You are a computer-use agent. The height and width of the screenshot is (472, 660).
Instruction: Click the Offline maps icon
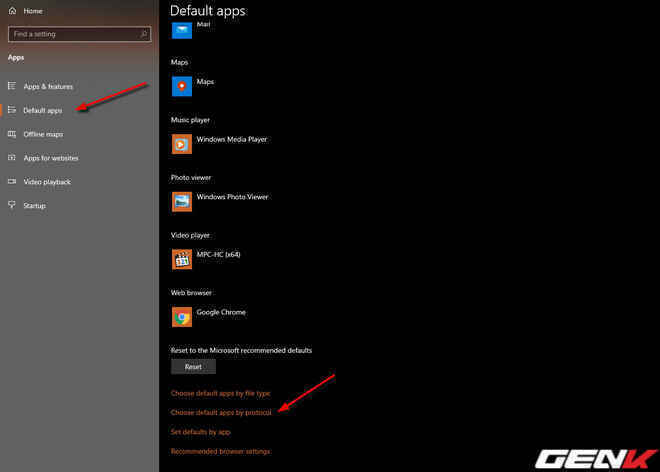tap(12, 134)
